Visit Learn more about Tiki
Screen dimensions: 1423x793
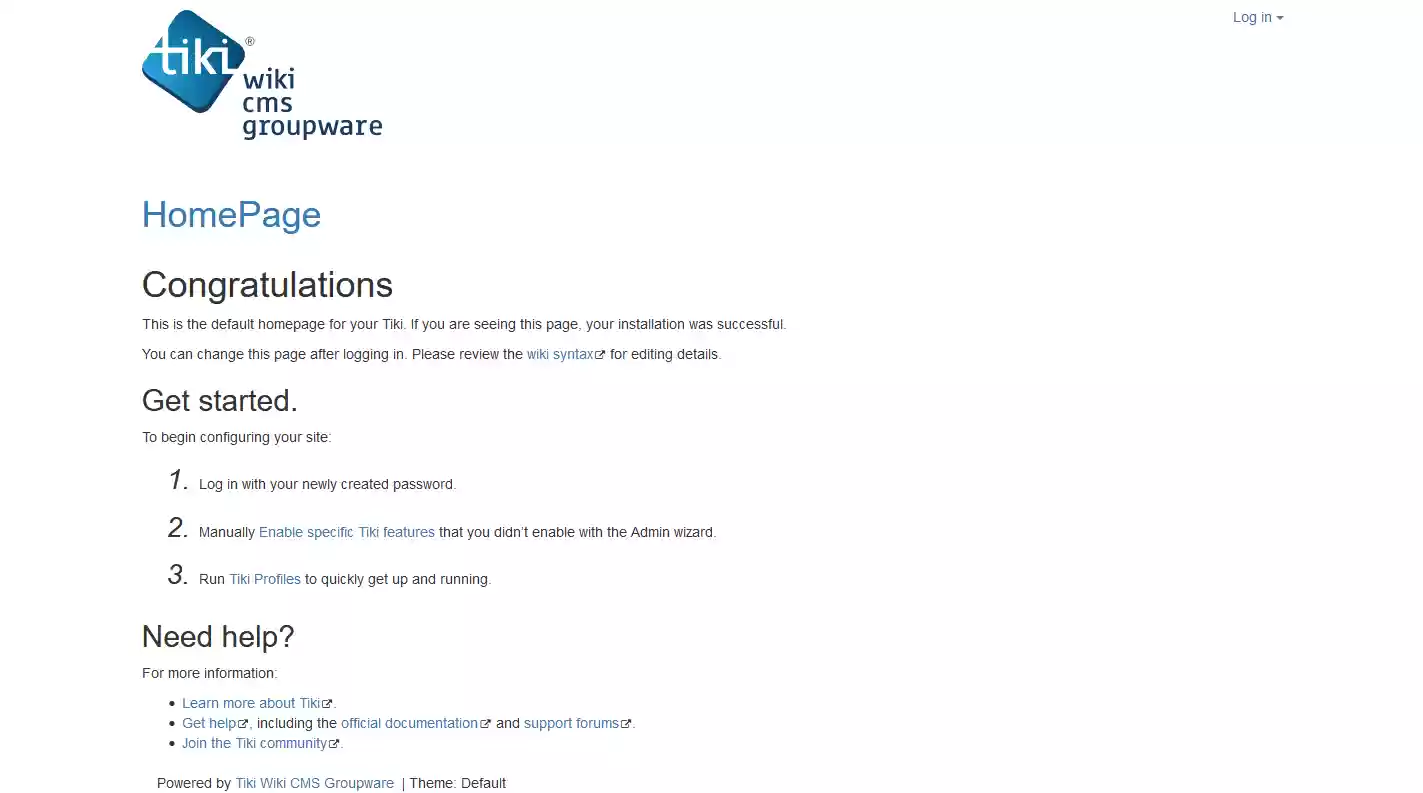(250, 702)
